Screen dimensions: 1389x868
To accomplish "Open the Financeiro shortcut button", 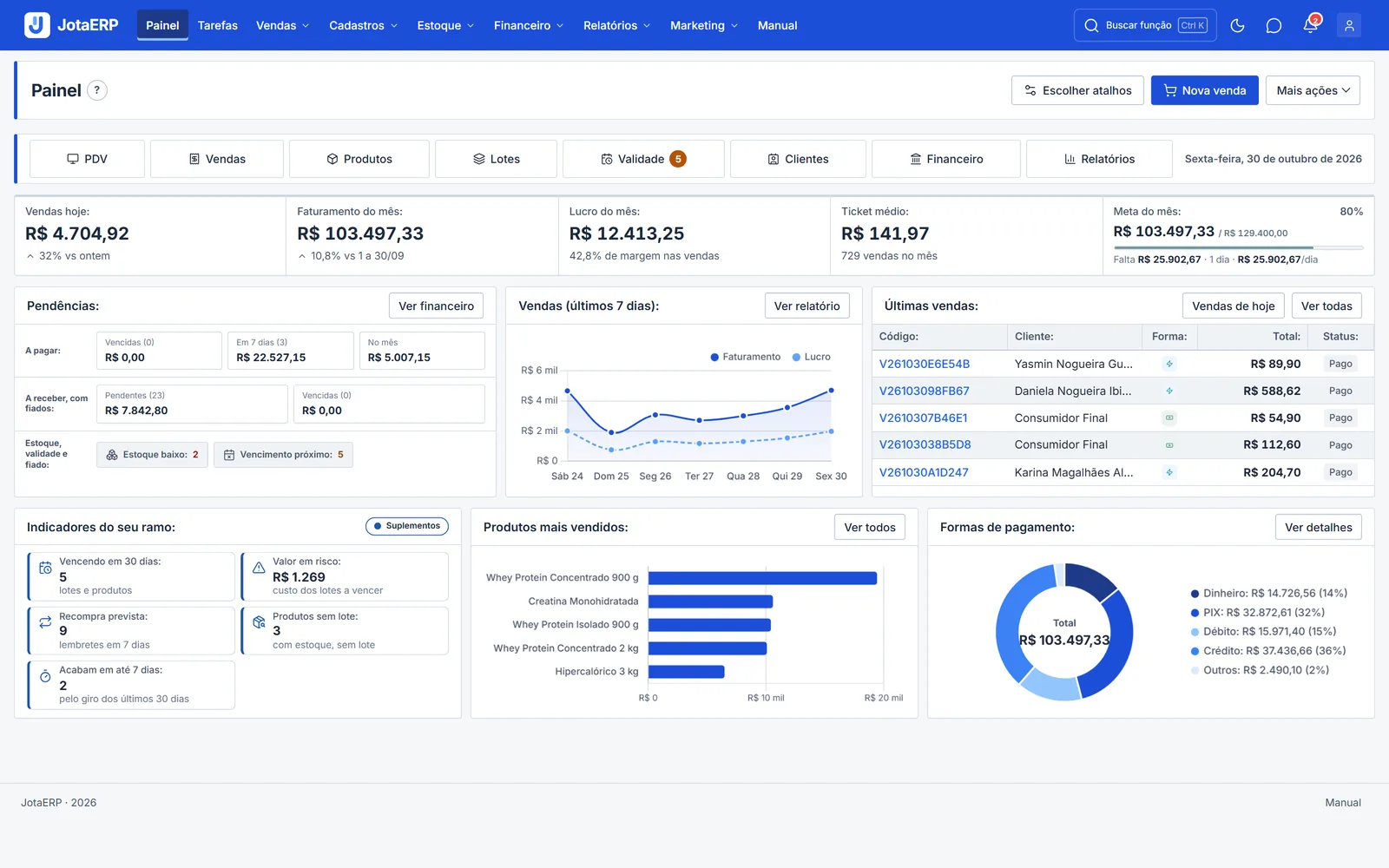I will 946,159.
